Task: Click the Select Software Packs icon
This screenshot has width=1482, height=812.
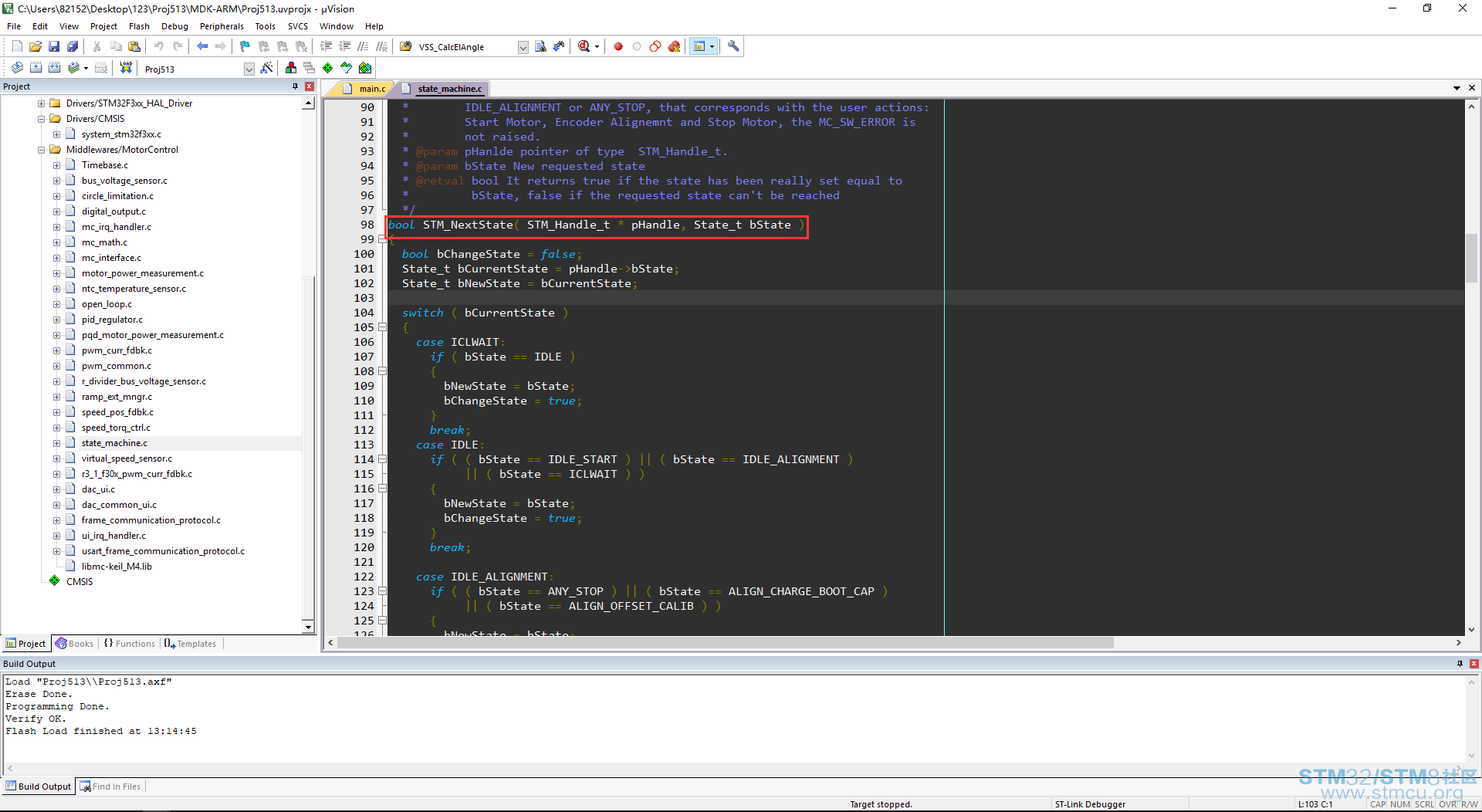Action: [x=347, y=68]
